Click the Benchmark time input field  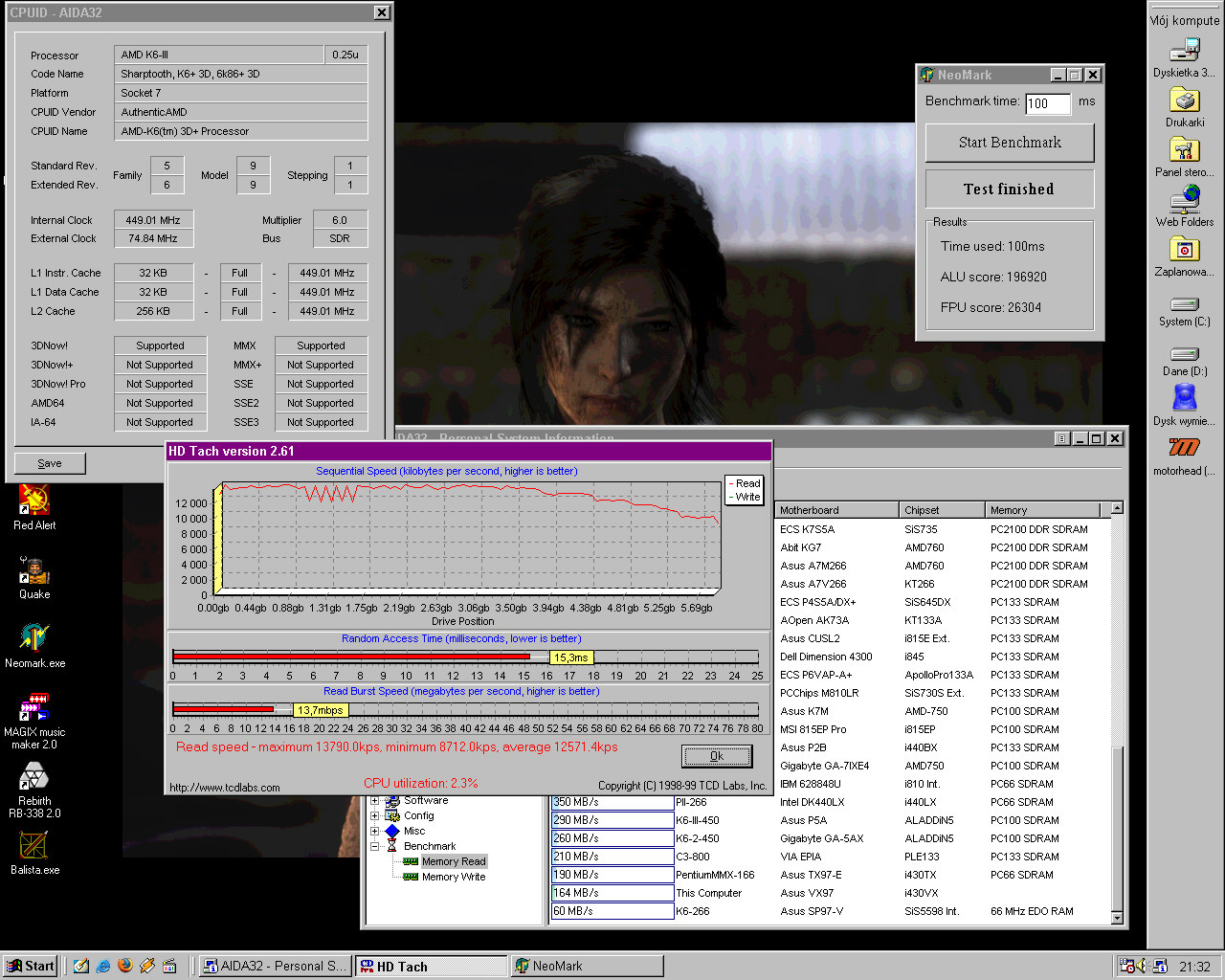[x=1047, y=103]
